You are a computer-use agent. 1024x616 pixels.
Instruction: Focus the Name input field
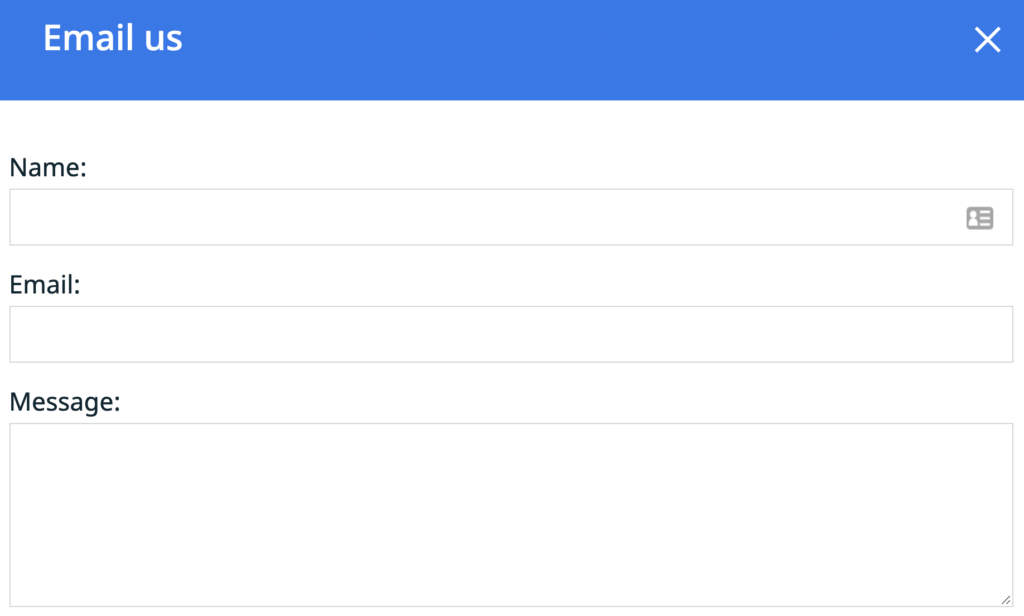(511, 217)
